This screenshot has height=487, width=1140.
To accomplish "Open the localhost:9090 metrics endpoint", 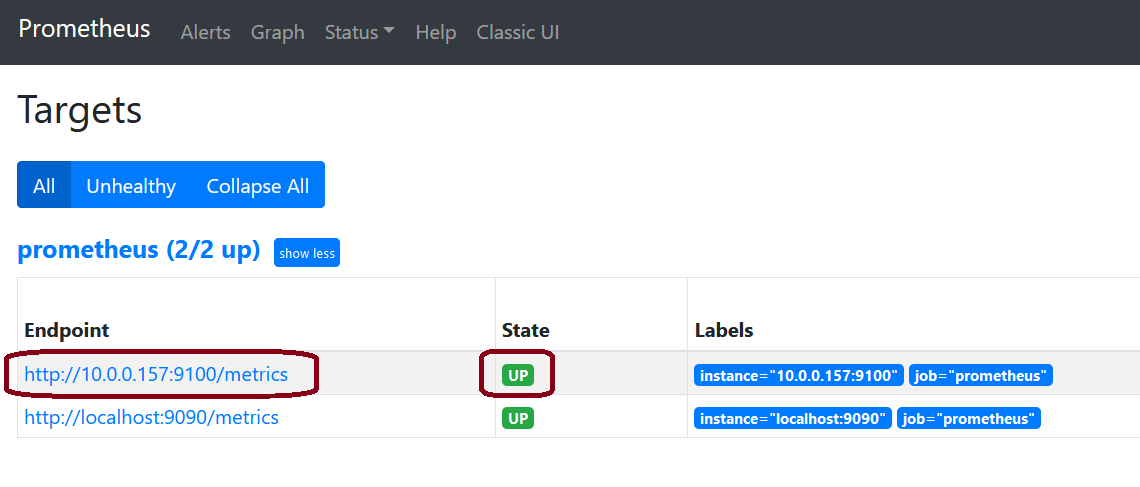I will point(151,417).
